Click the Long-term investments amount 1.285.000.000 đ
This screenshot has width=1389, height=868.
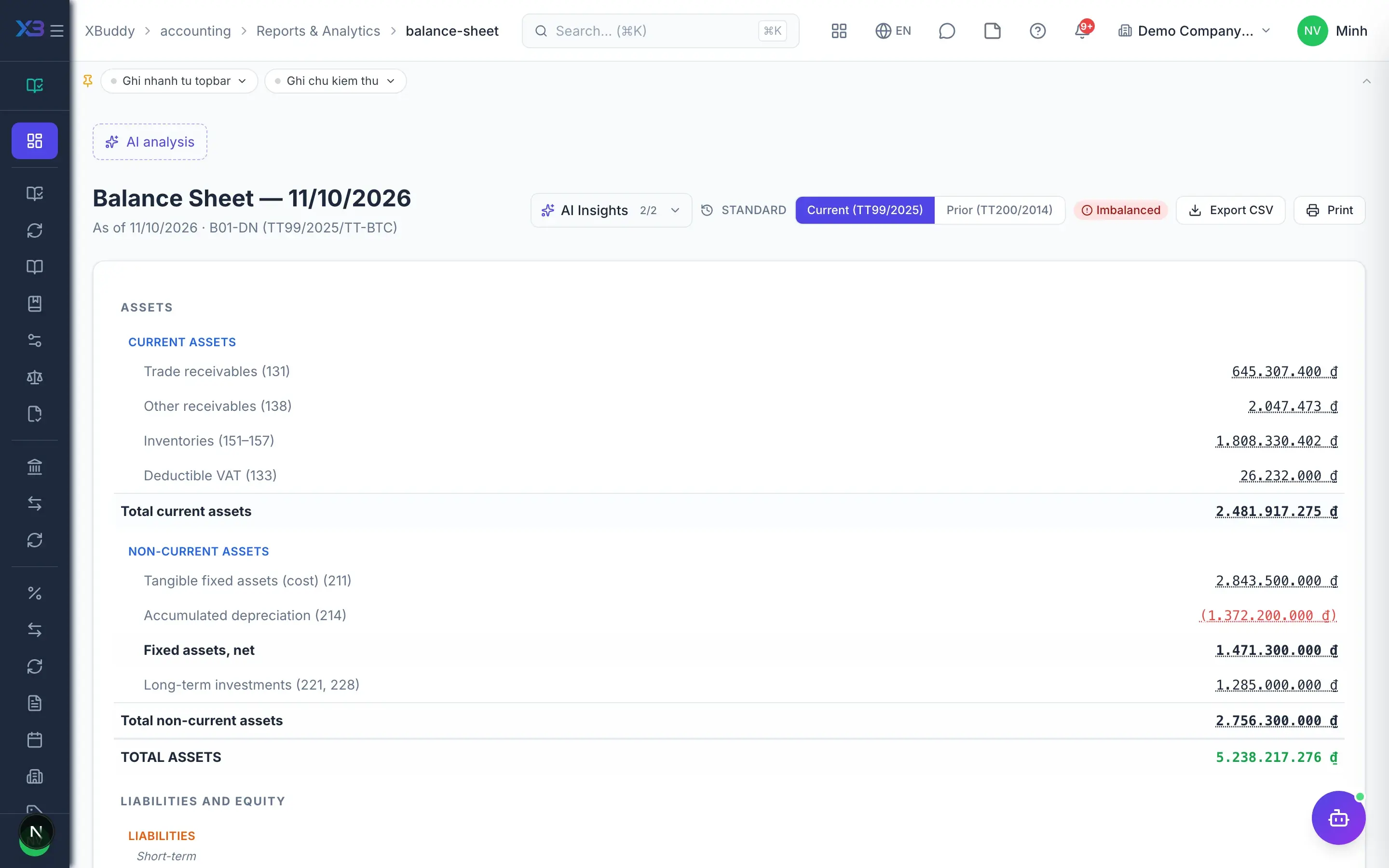(x=1277, y=685)
